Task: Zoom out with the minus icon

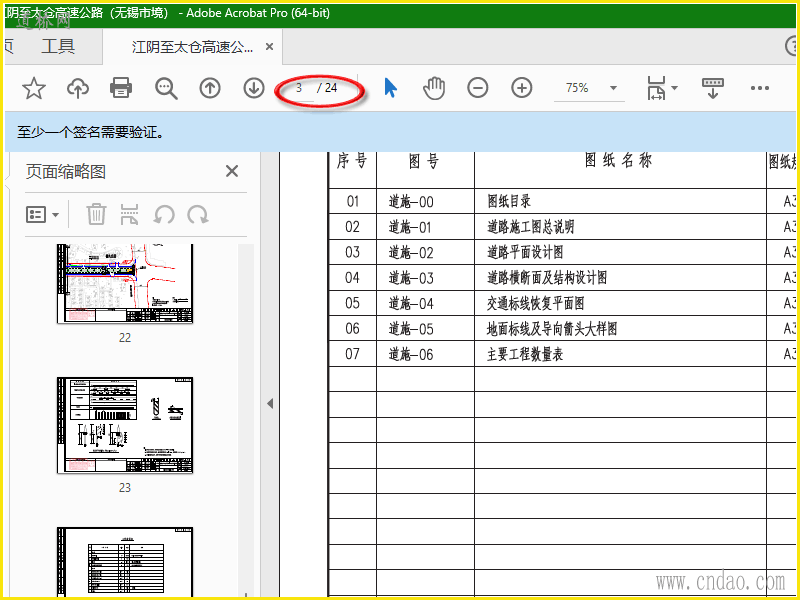Action: (x=478, y=88)
